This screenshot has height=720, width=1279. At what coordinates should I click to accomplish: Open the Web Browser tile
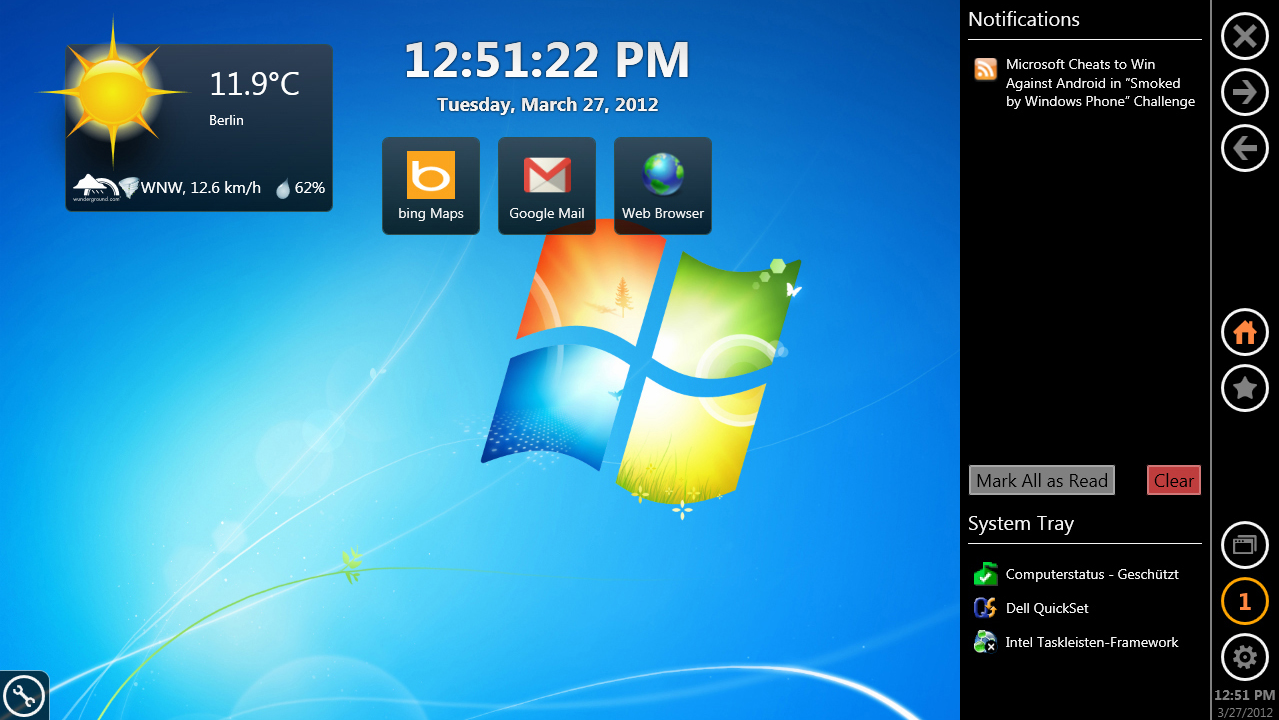pos(663,186)
